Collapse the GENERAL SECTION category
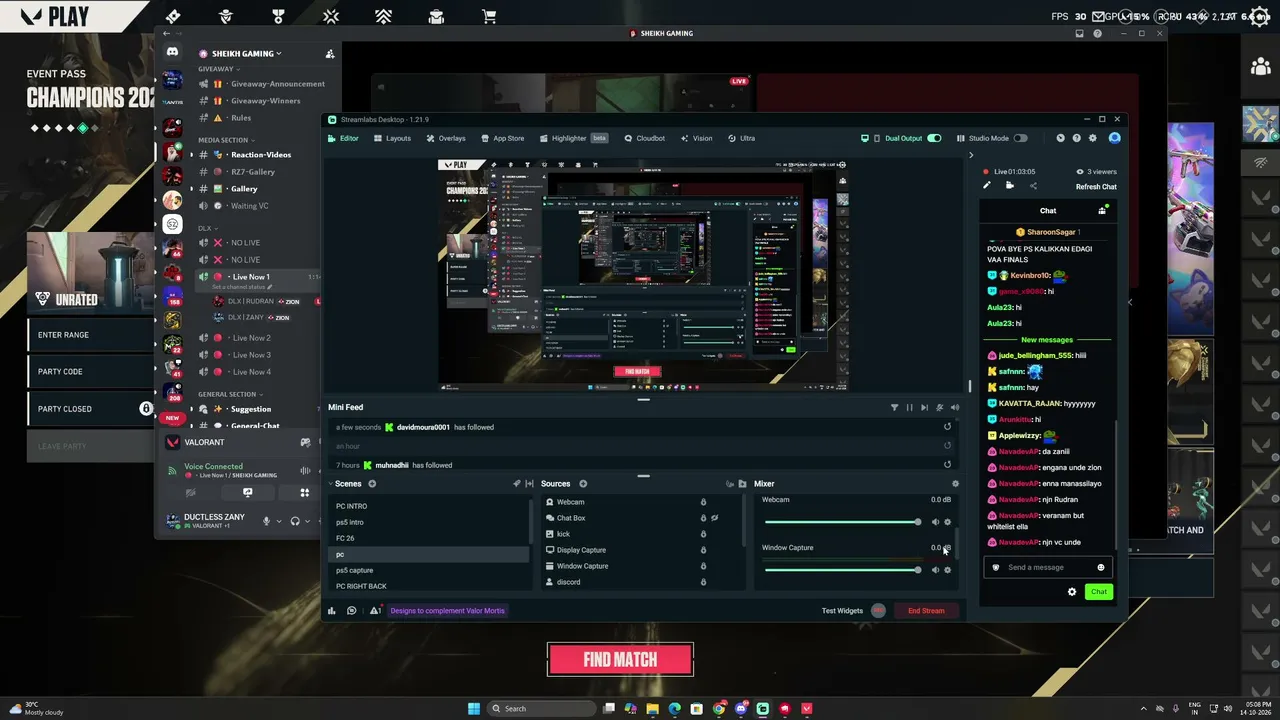The image size is (1280, 720). (229, 394)
